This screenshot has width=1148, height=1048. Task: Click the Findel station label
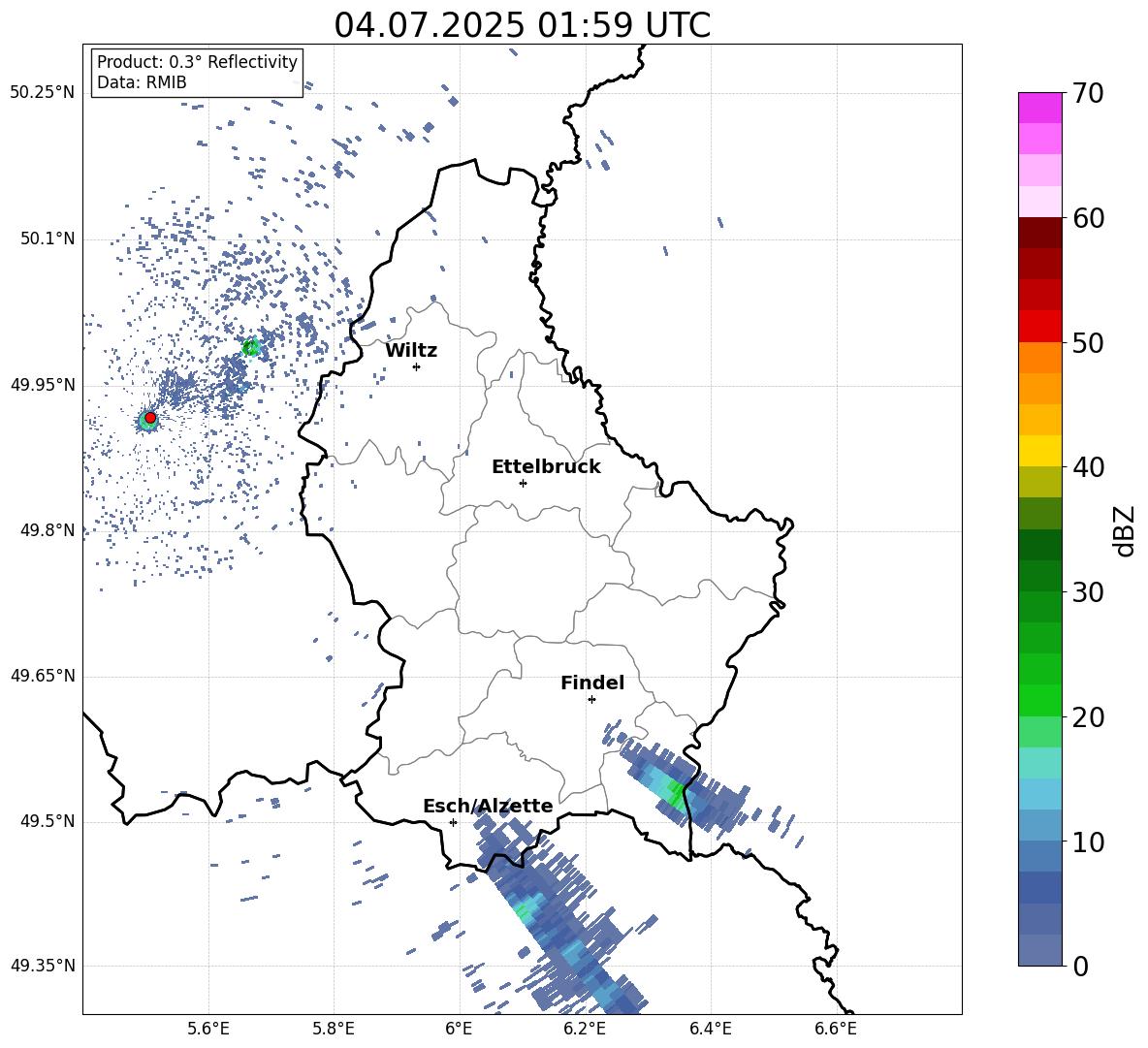[592, 683]
